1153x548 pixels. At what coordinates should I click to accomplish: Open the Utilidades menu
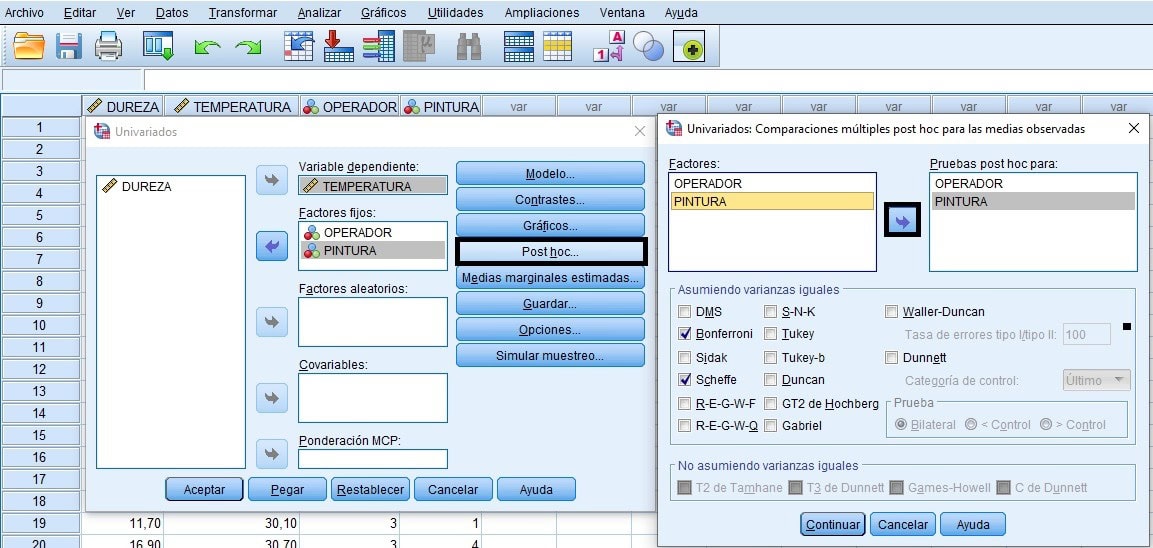455,13
